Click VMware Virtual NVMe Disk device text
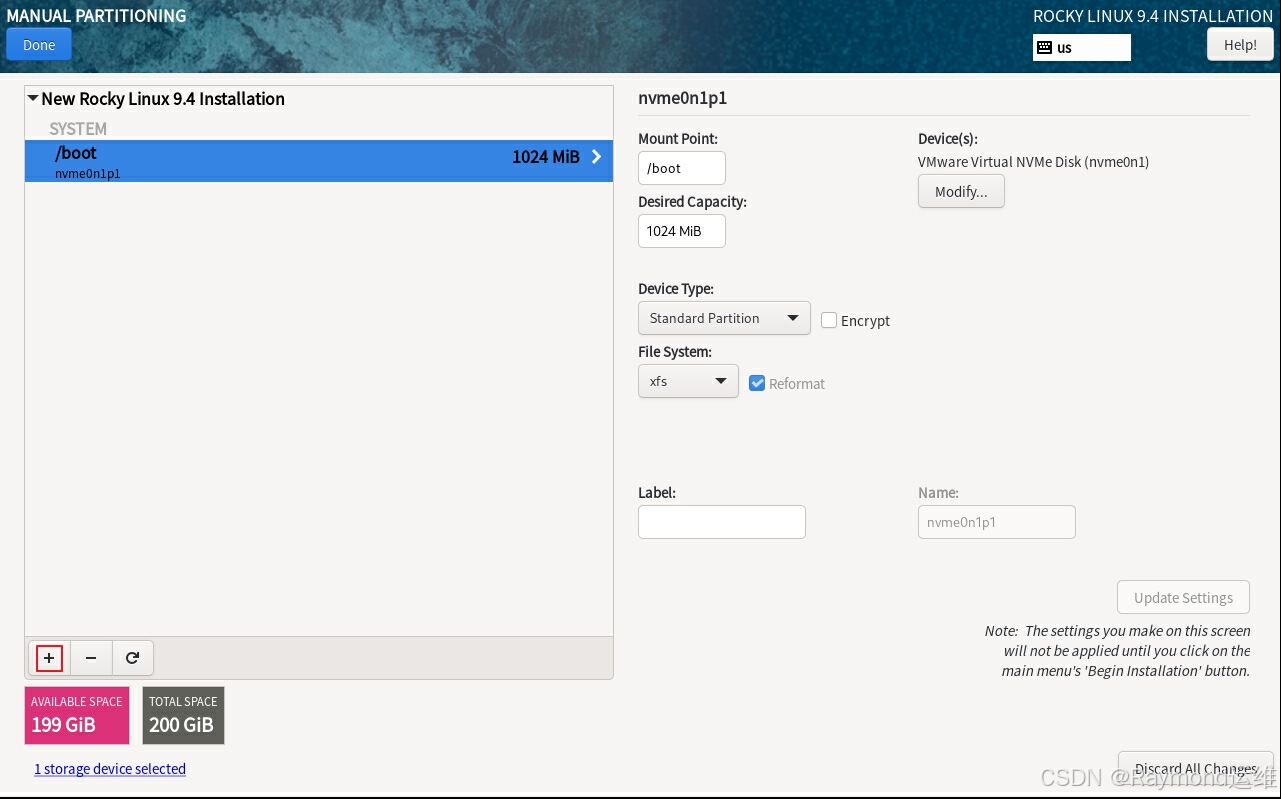This screenshot has height=799, width=1281. click(x=1033, y=162)
